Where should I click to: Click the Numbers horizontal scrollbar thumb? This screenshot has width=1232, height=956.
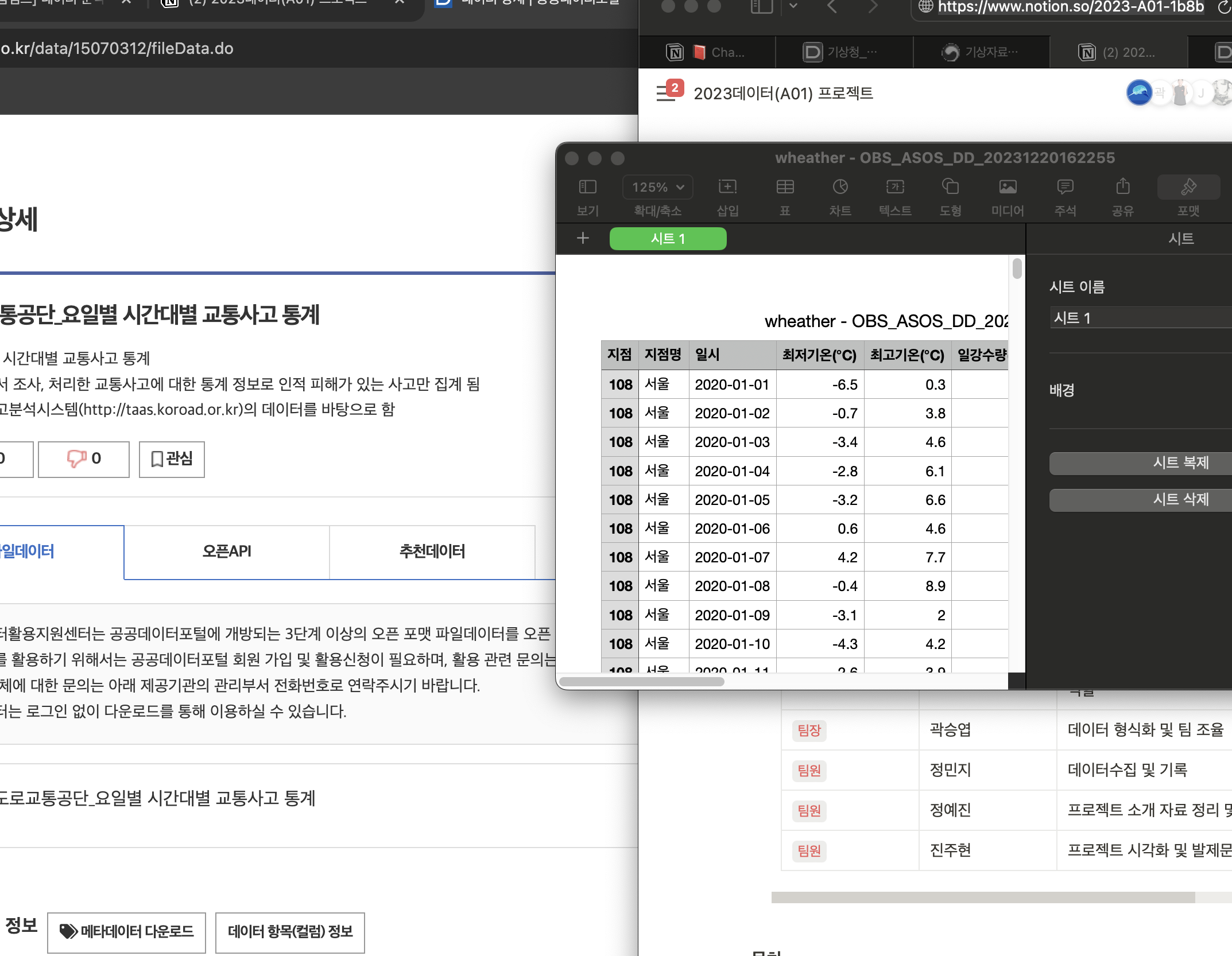pyautogui.click(x=641, y=682)
